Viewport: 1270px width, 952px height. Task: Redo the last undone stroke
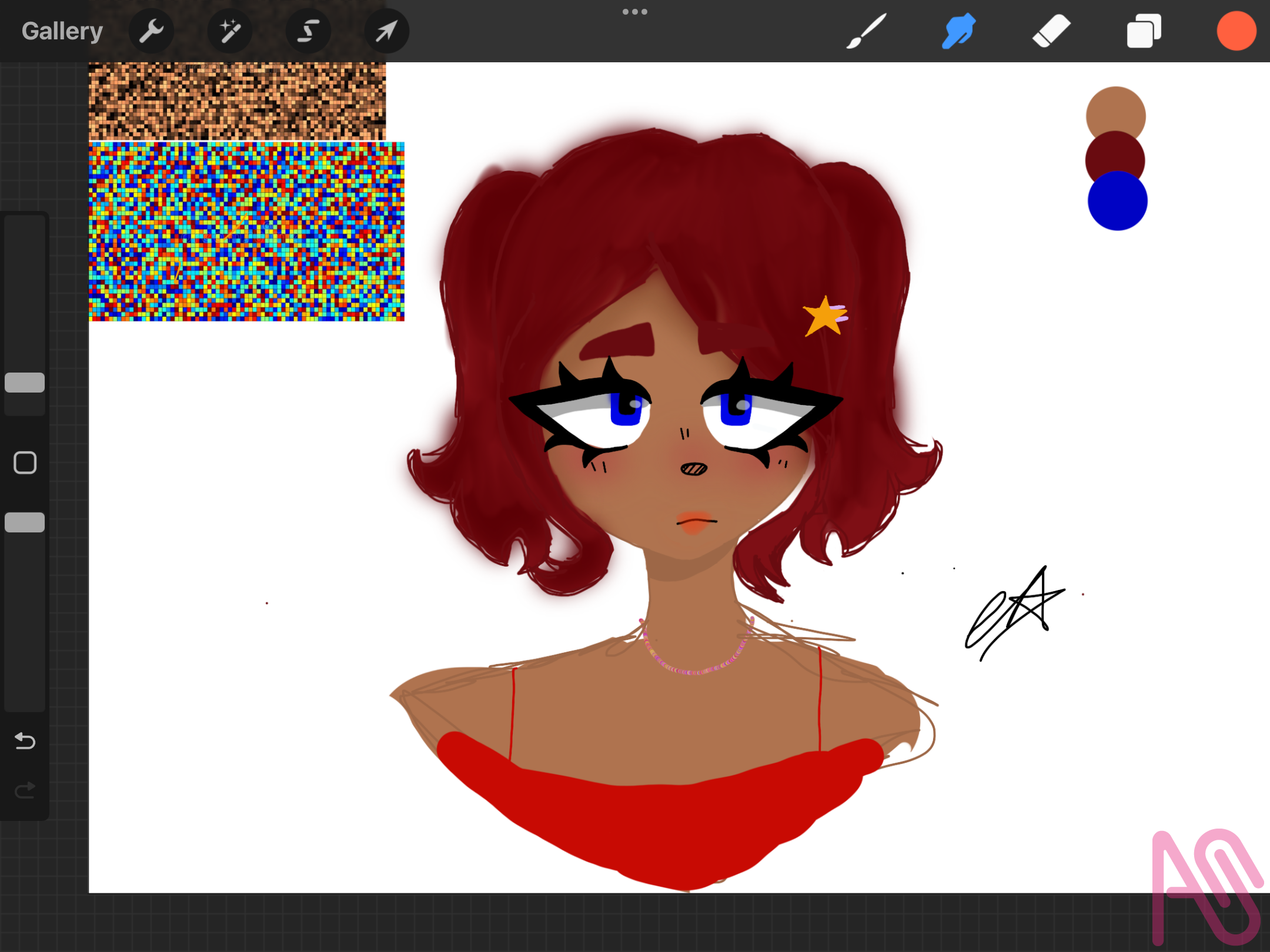tap(24, 790)
